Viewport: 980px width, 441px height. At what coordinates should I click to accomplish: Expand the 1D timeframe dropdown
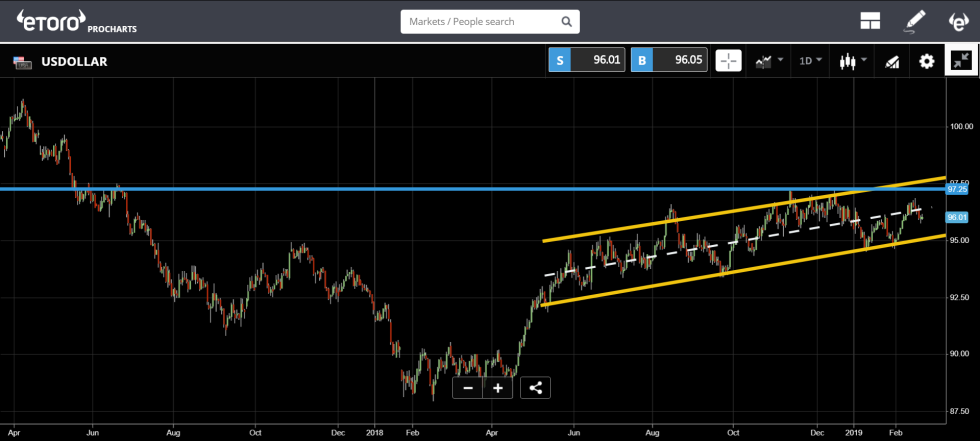[x=810, y=61]
